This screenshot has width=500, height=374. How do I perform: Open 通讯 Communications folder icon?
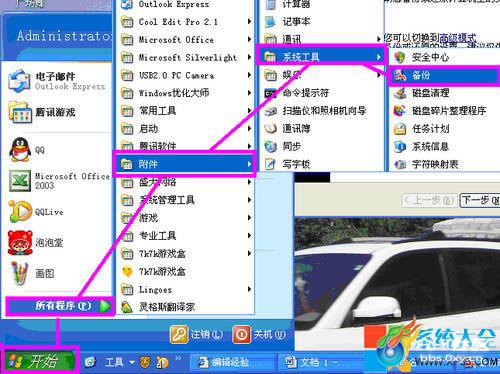[271, 40]
